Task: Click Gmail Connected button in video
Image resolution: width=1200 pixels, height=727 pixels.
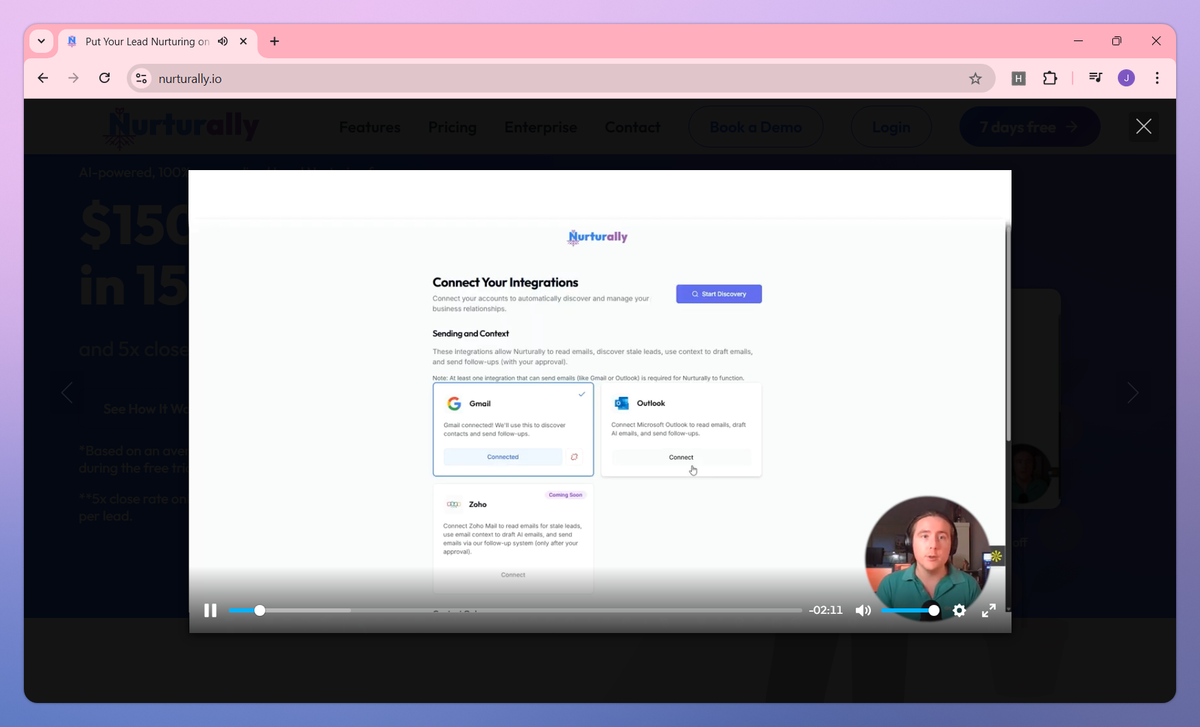Action: click(x=503, y=457)
